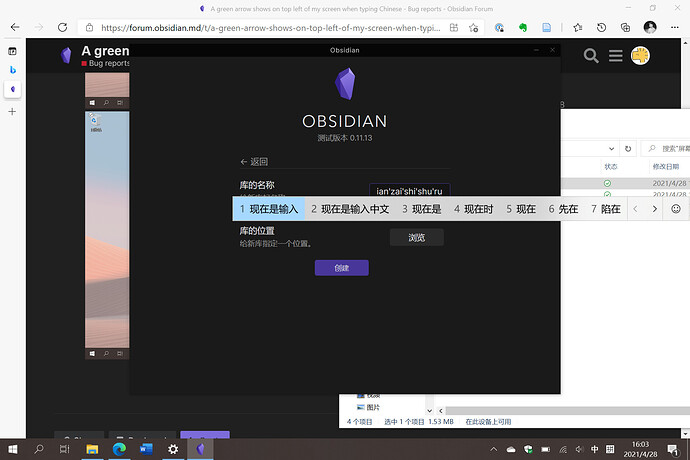The image size is (690, 460).
Task: Open the forum hamburger menu
Action: point(615,56)
